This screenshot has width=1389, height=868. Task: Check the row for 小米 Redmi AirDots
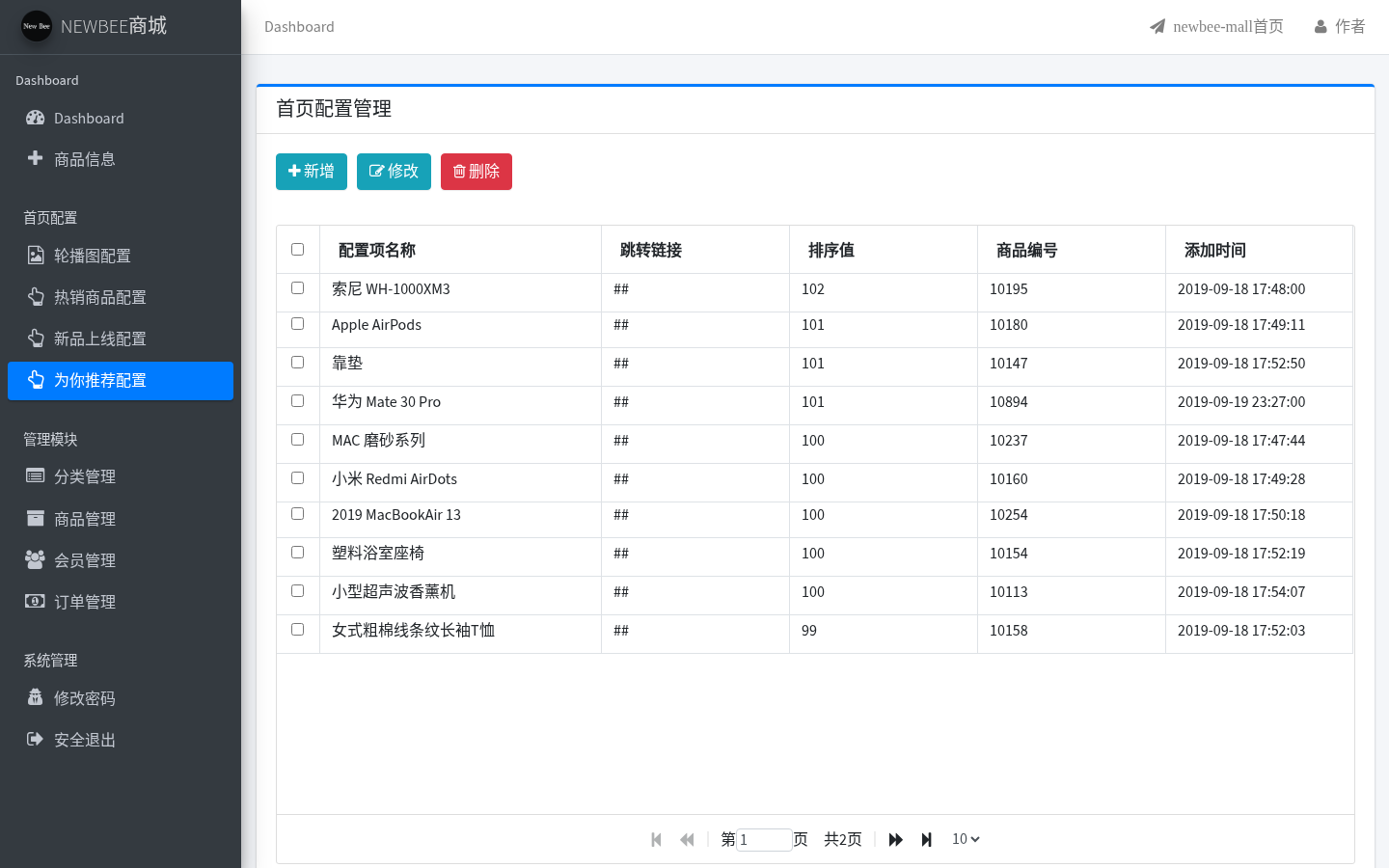point(297,477)
